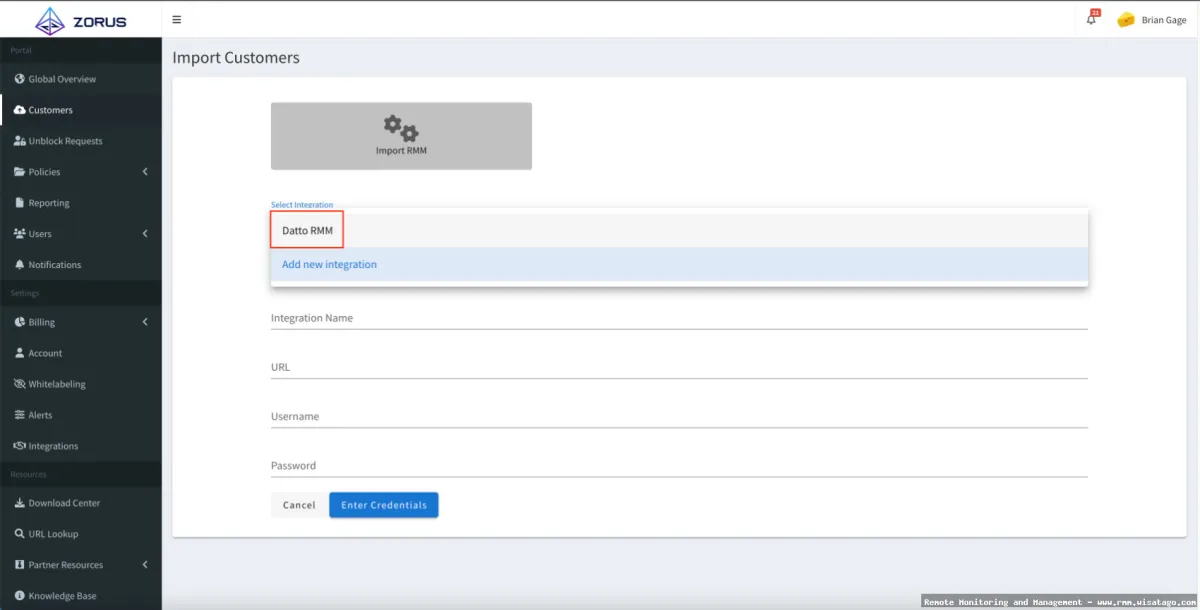Viewport: 1200px width, 610px height.
Task: Expand the Partner Resources chevron
Action: point(145,565)
